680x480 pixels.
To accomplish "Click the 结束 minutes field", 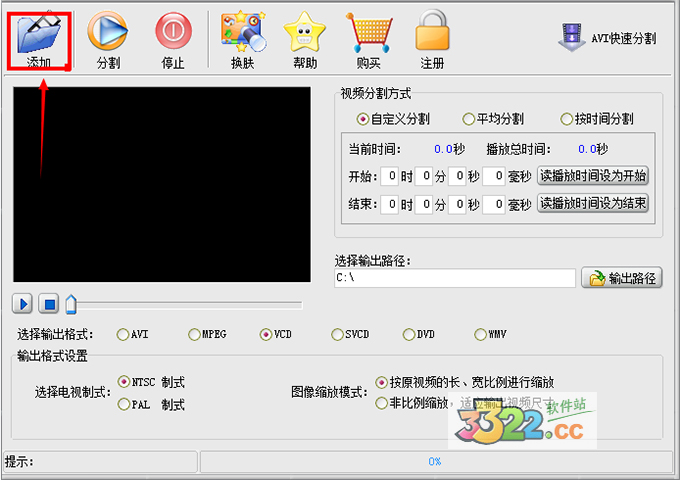I will coord(424,204).
